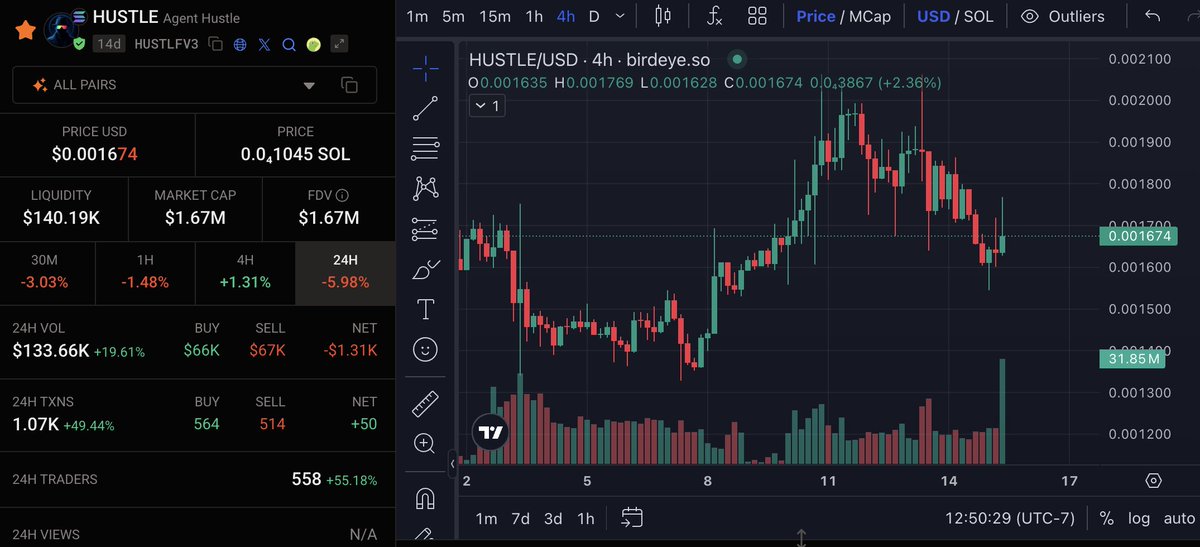
Task: Copy the HUSTLFV3 token address
Action: coord(217,44)
